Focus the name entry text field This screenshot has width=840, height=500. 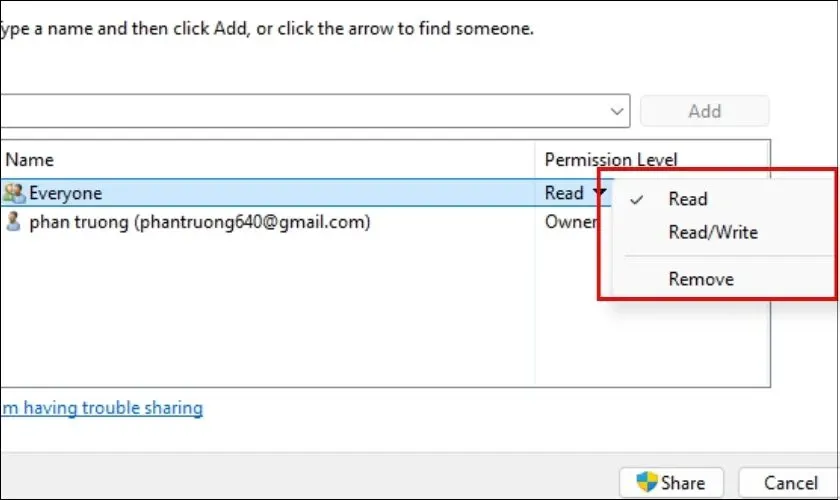coord(300,111)
